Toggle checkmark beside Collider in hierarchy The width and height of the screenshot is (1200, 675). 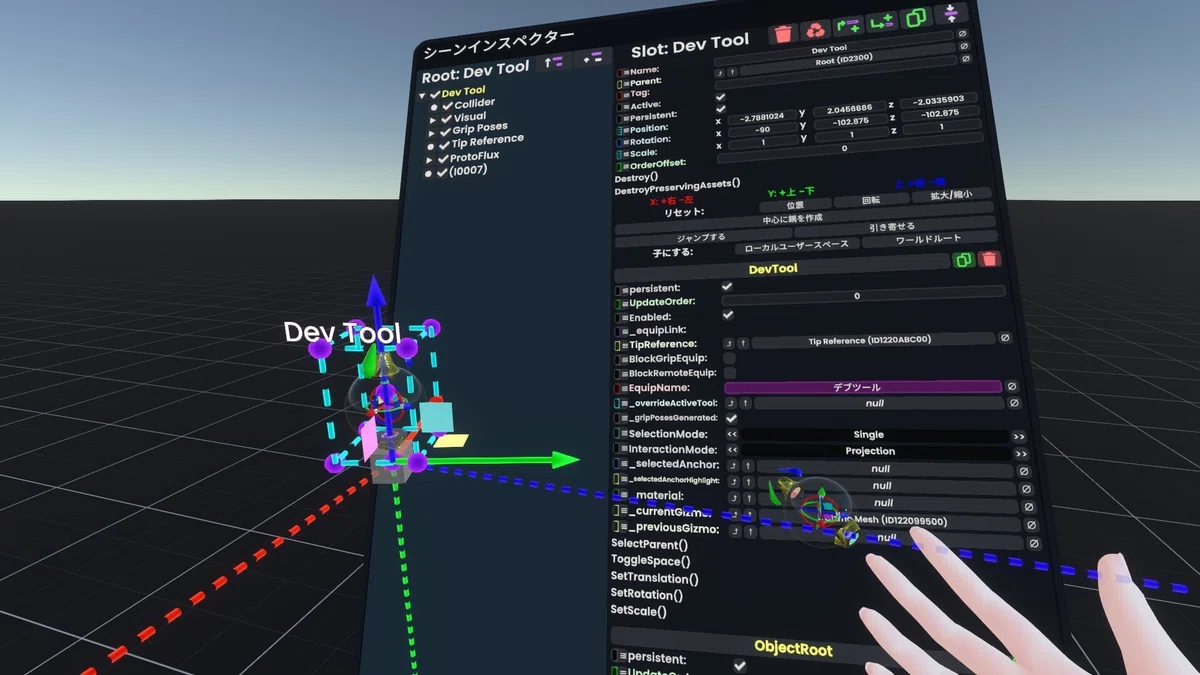(x=447, y=105)
